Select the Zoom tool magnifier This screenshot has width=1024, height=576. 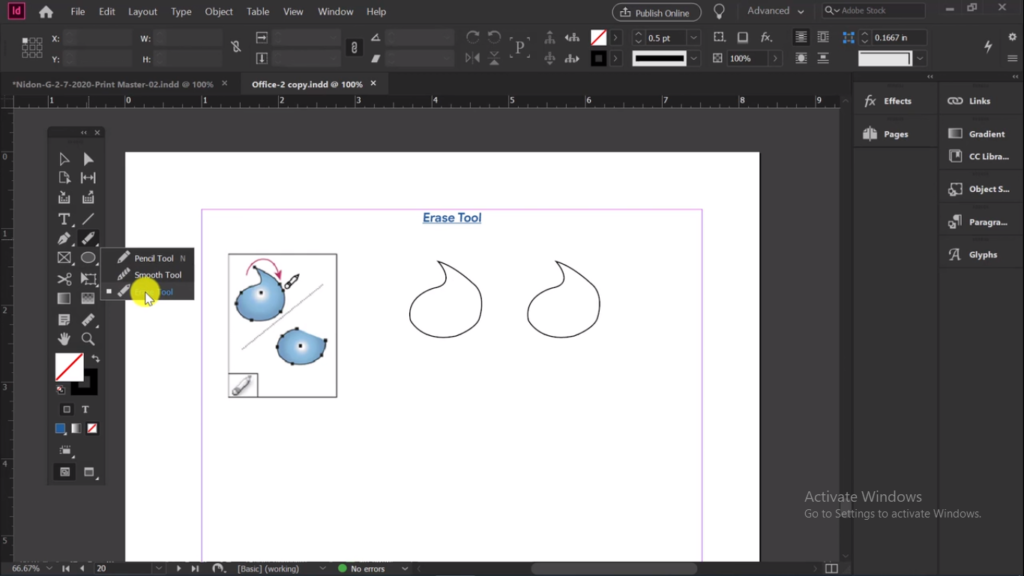coord(88,339)
